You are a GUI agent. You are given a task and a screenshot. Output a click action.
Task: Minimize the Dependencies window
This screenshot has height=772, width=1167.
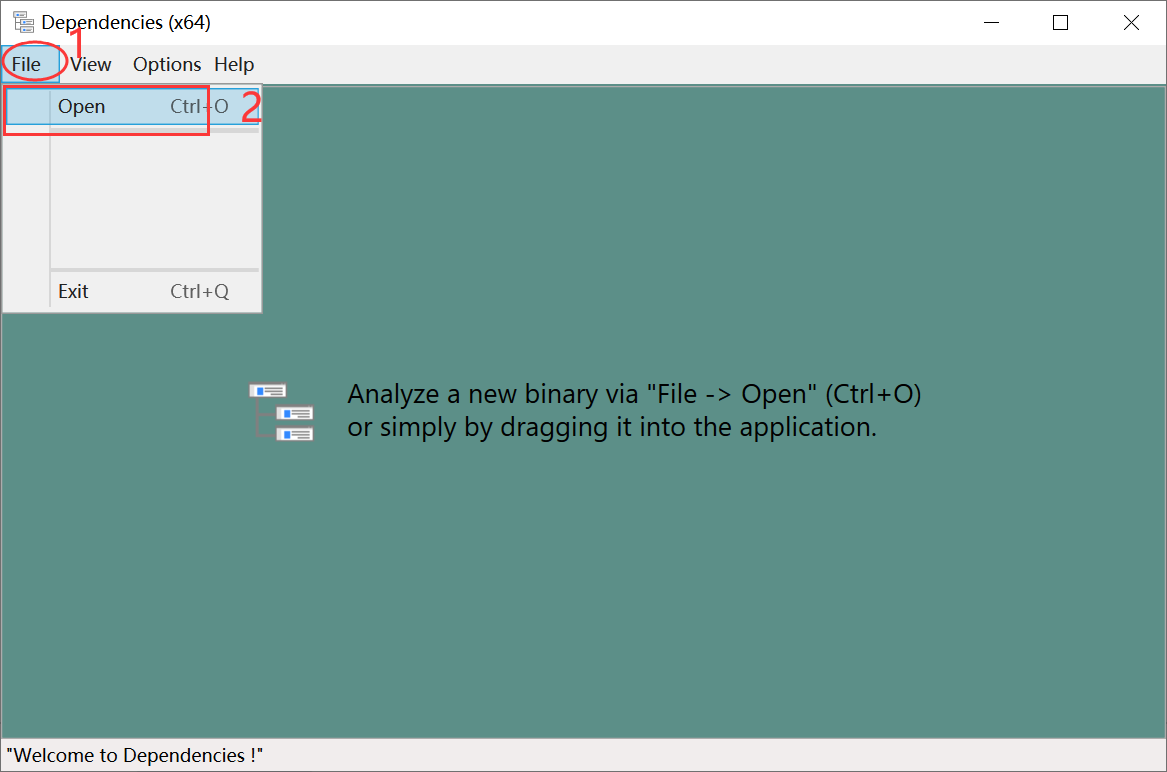click(991, 22)
